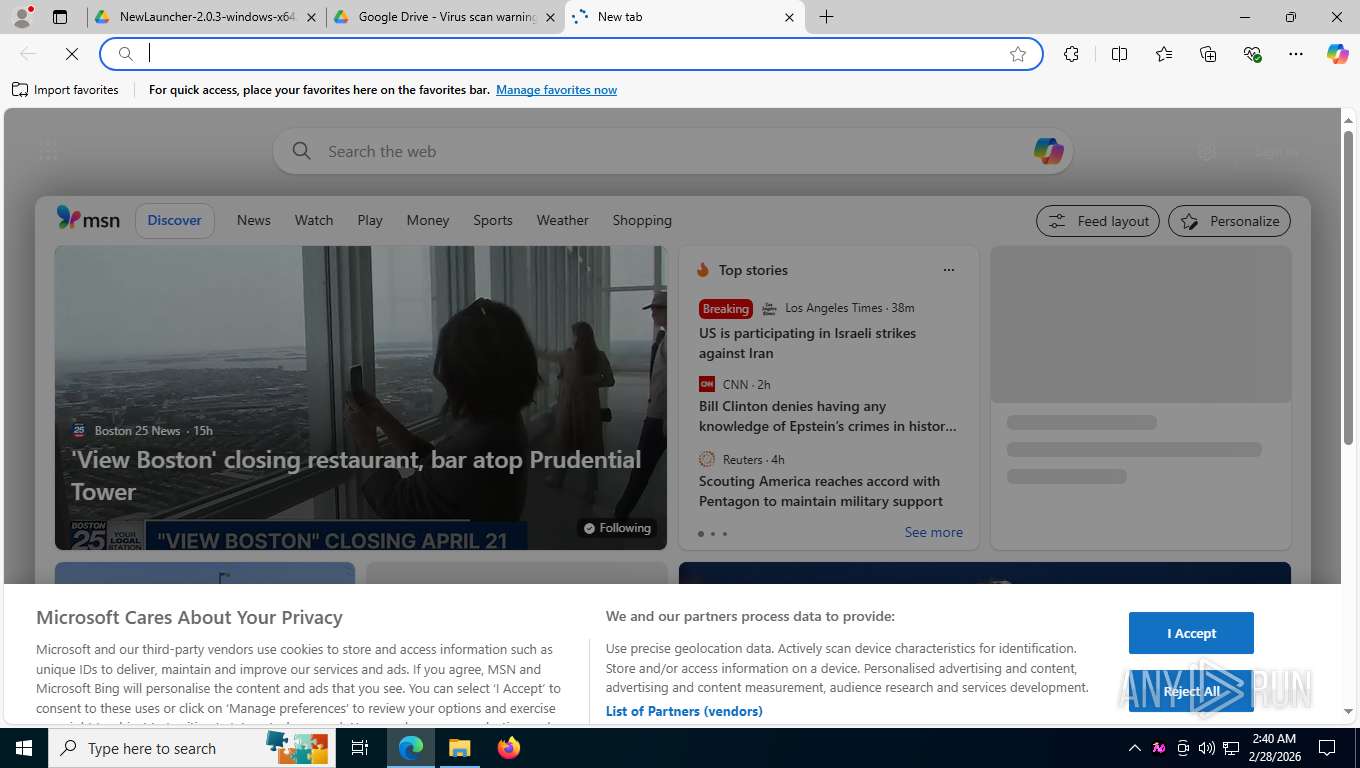Open the volume control in system tray
The width and height of the screenshot is (1360, 768).
coord(1207,748)
